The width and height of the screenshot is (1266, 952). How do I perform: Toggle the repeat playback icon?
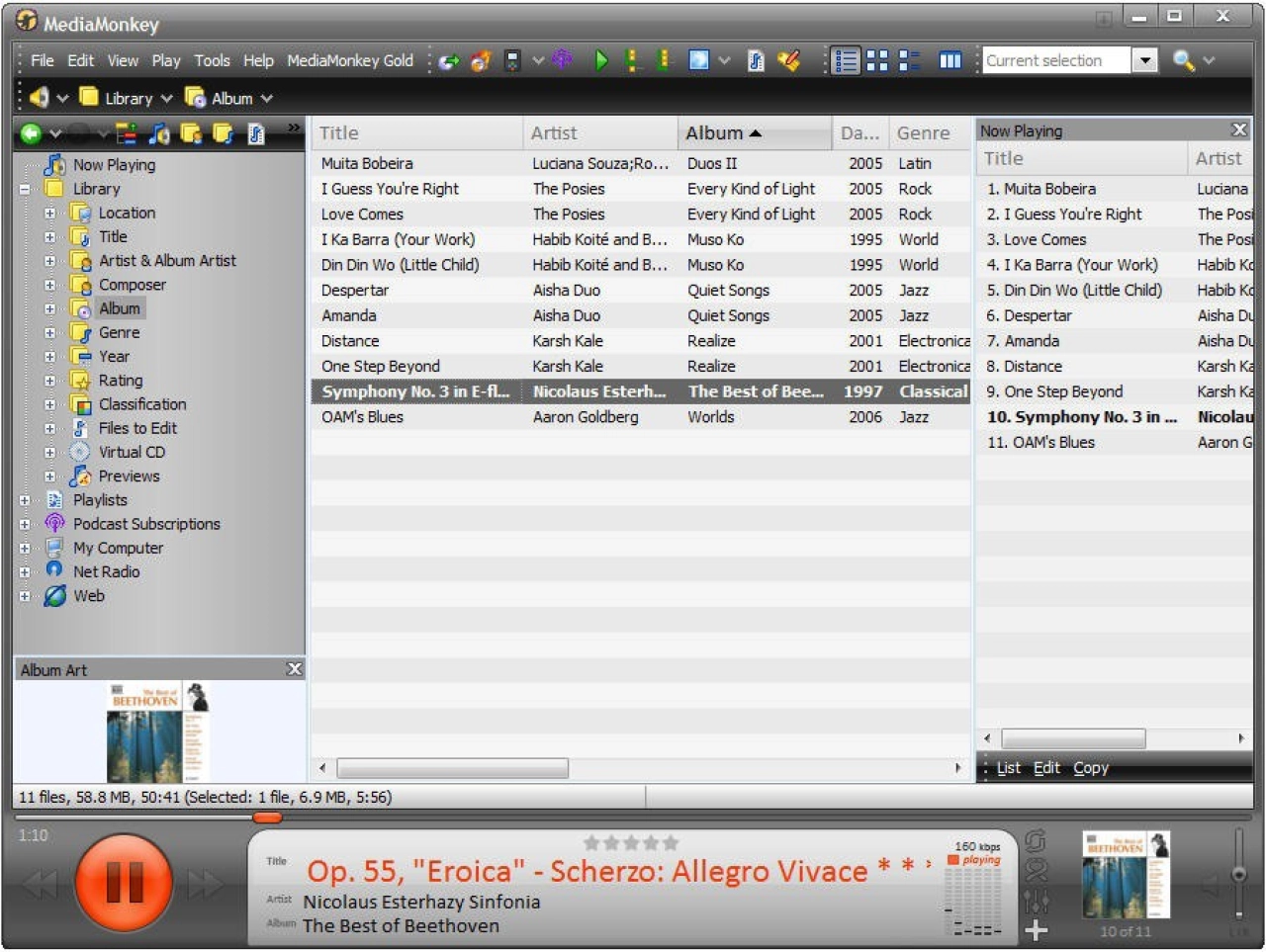[1036, 841]
